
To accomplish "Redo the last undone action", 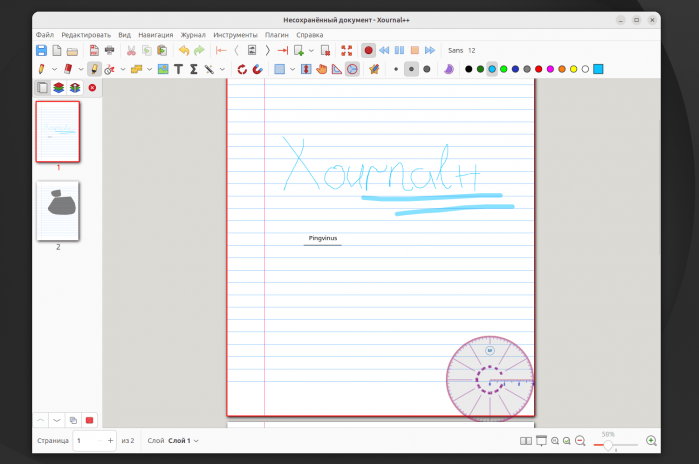I will pyautogui.click(x=199, y=50).
